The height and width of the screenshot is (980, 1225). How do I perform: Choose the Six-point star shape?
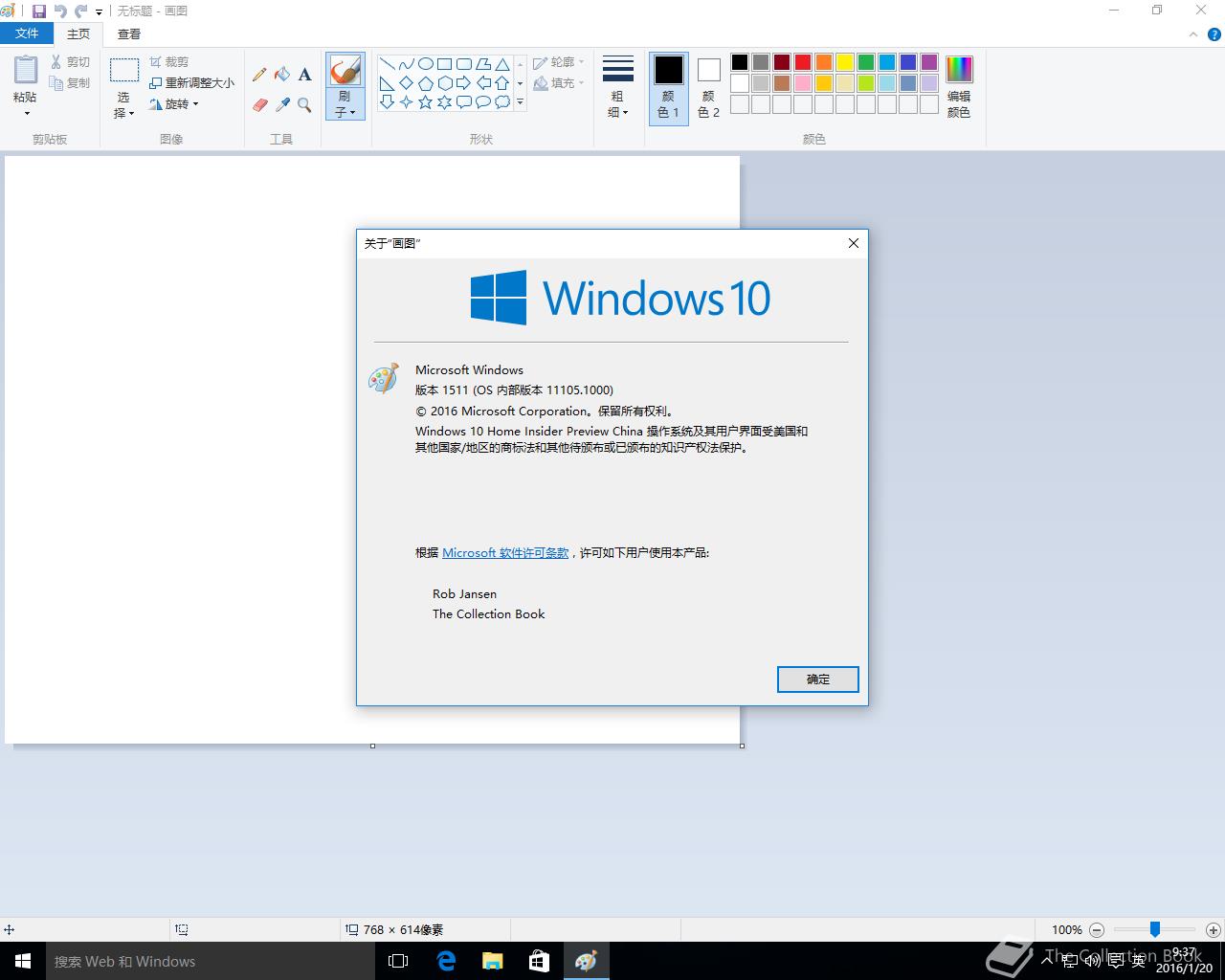coord(445,102)
